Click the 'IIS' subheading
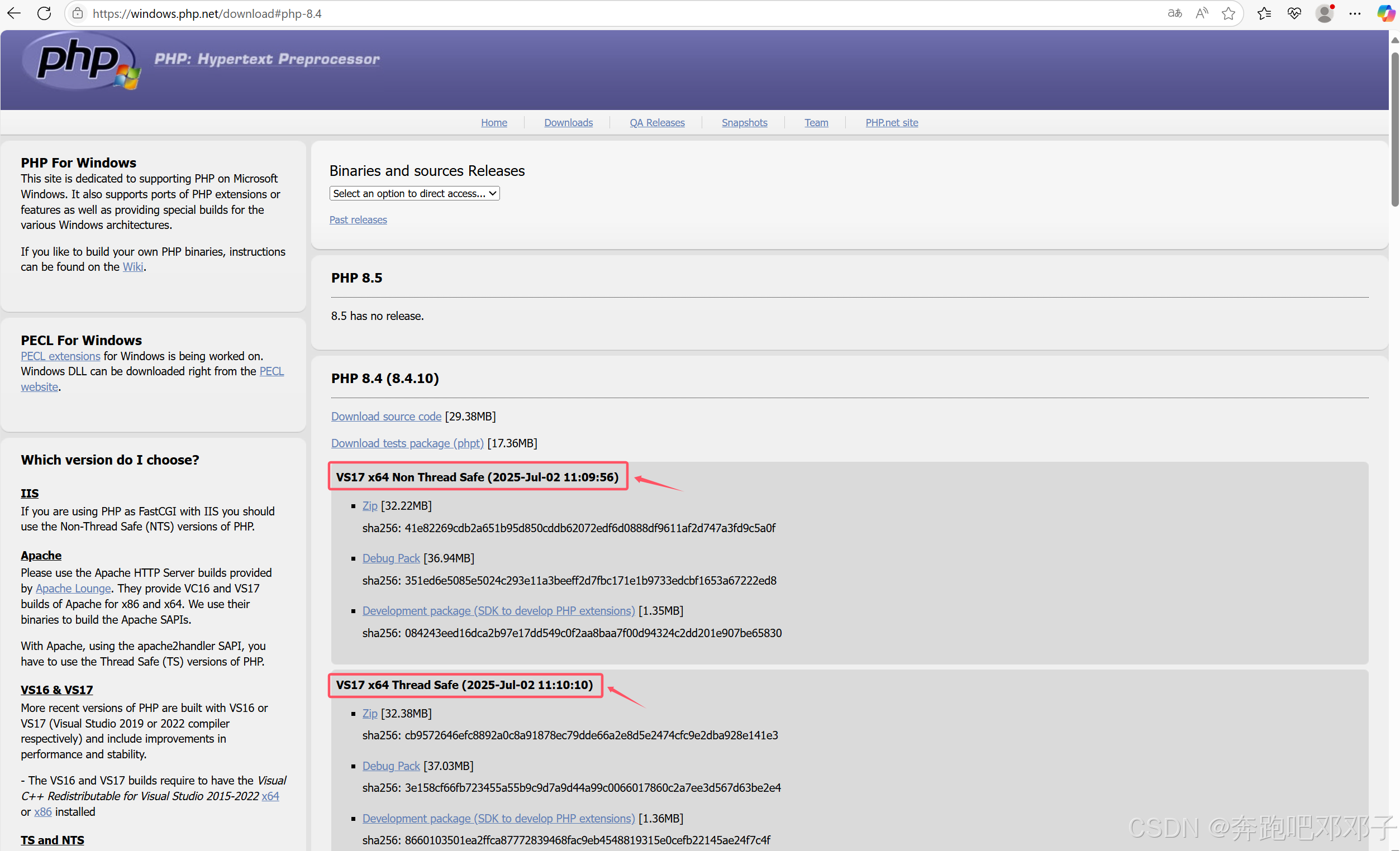Image resolution: width=1400 pixels, height=851 pixels. [x=30, y=493]
